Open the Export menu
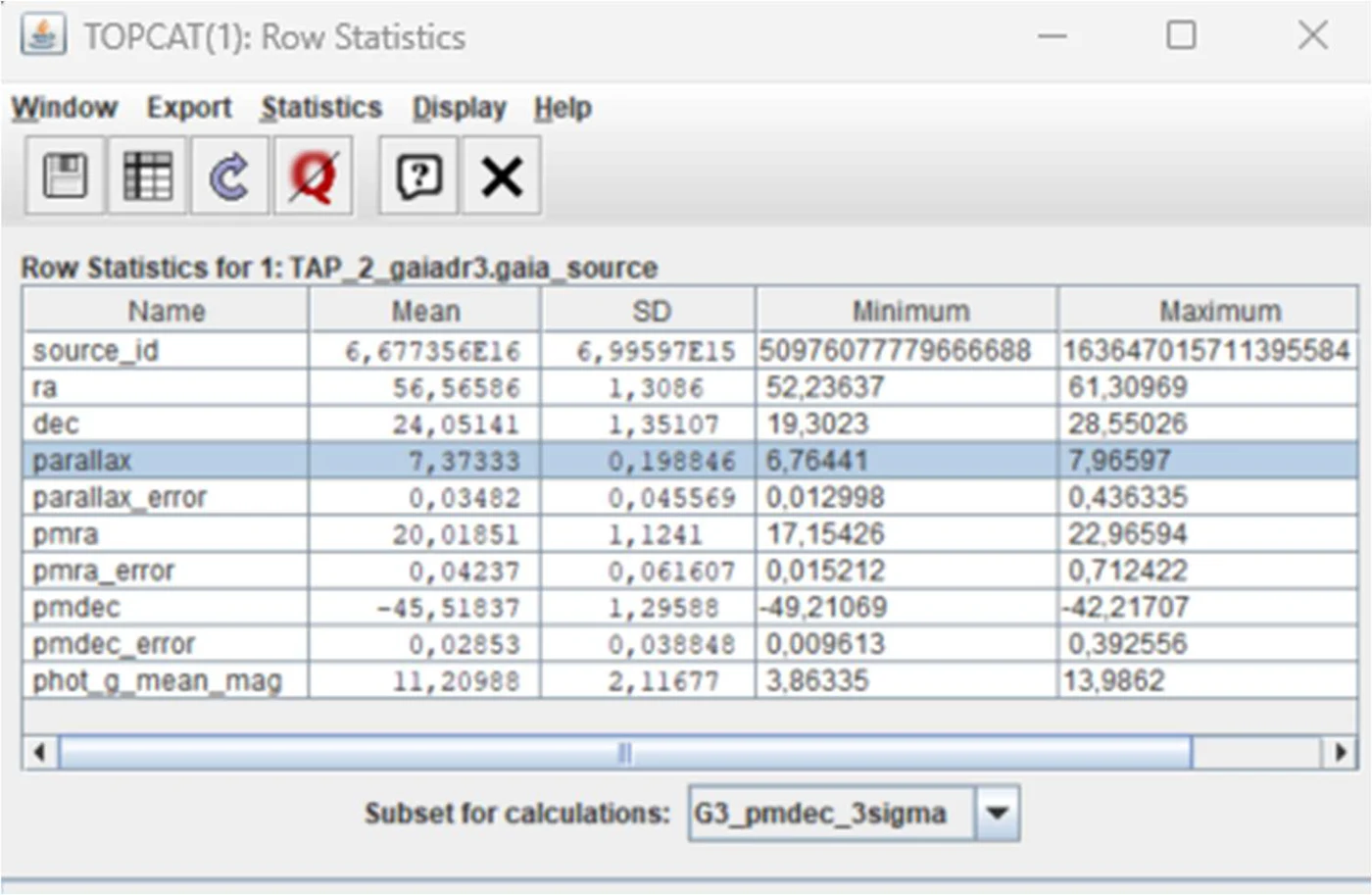The image size is (1372, 895). coord(189,107)
